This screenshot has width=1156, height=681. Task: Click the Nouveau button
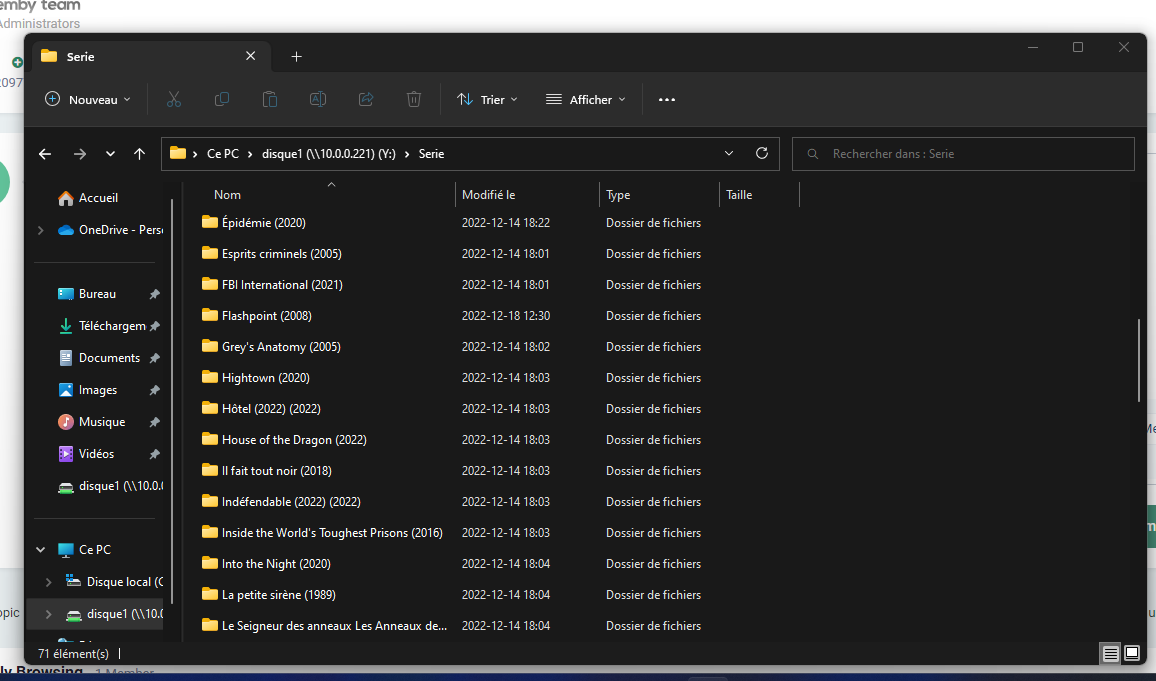88,99
